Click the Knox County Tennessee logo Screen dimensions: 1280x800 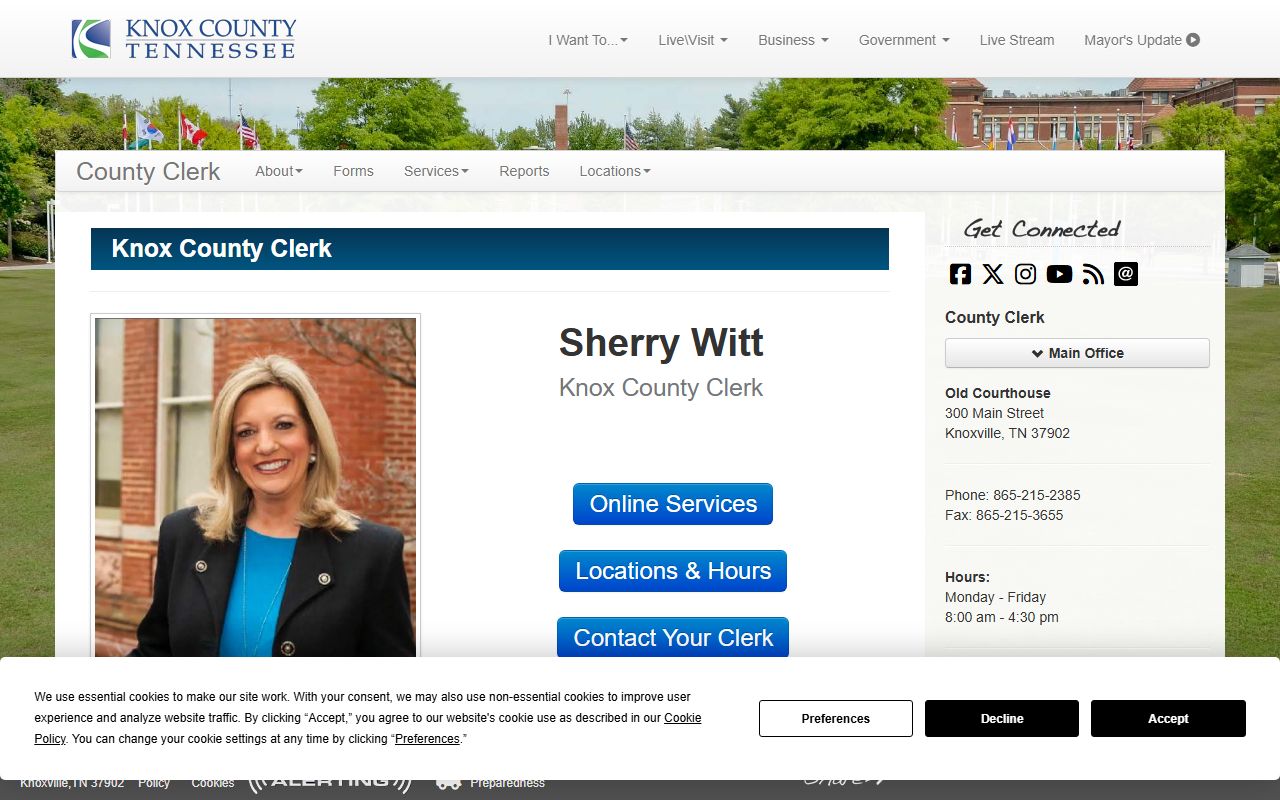click(184, 39)
